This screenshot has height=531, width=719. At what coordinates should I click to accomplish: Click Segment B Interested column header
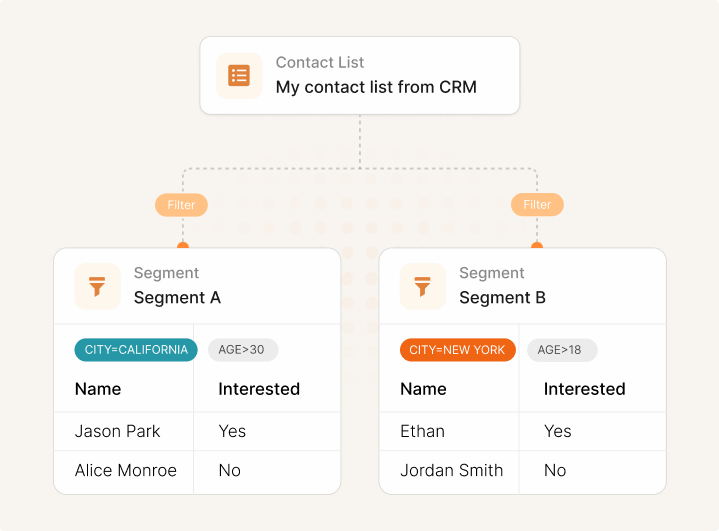(584, 389)
